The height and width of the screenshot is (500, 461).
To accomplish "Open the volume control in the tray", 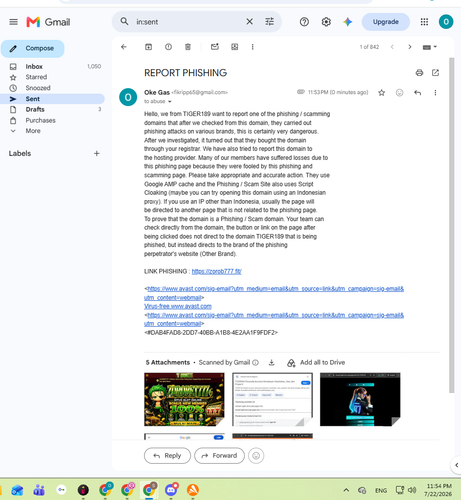I will (412, 490).
